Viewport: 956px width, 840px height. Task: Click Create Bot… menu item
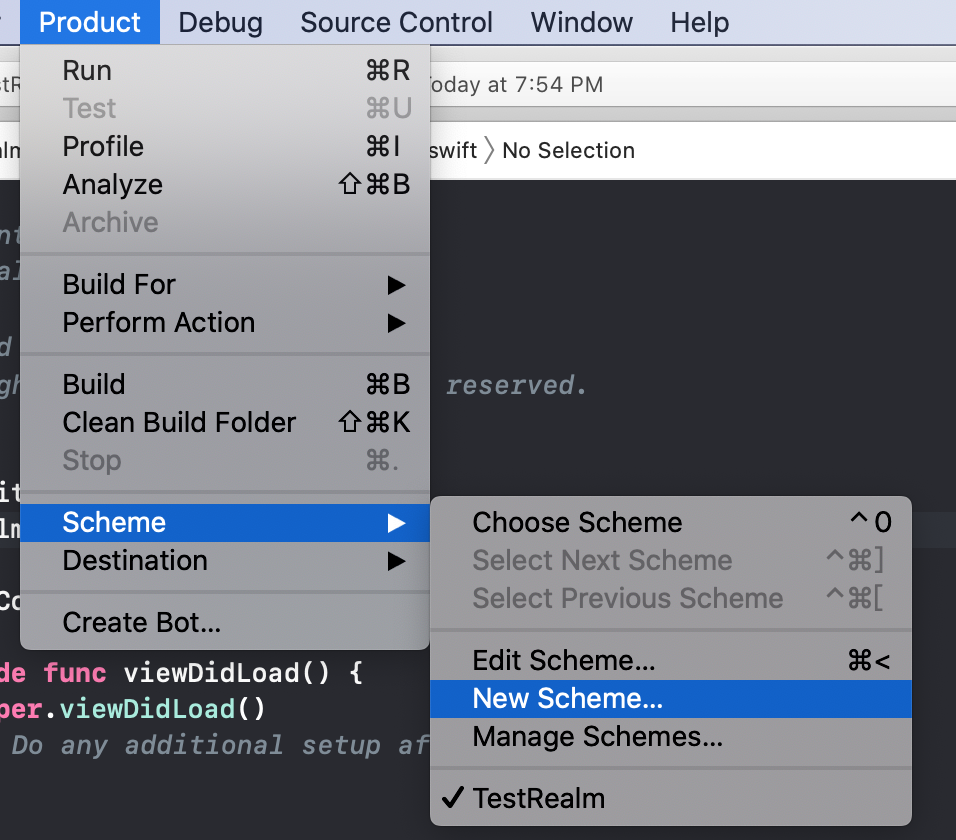141,623
